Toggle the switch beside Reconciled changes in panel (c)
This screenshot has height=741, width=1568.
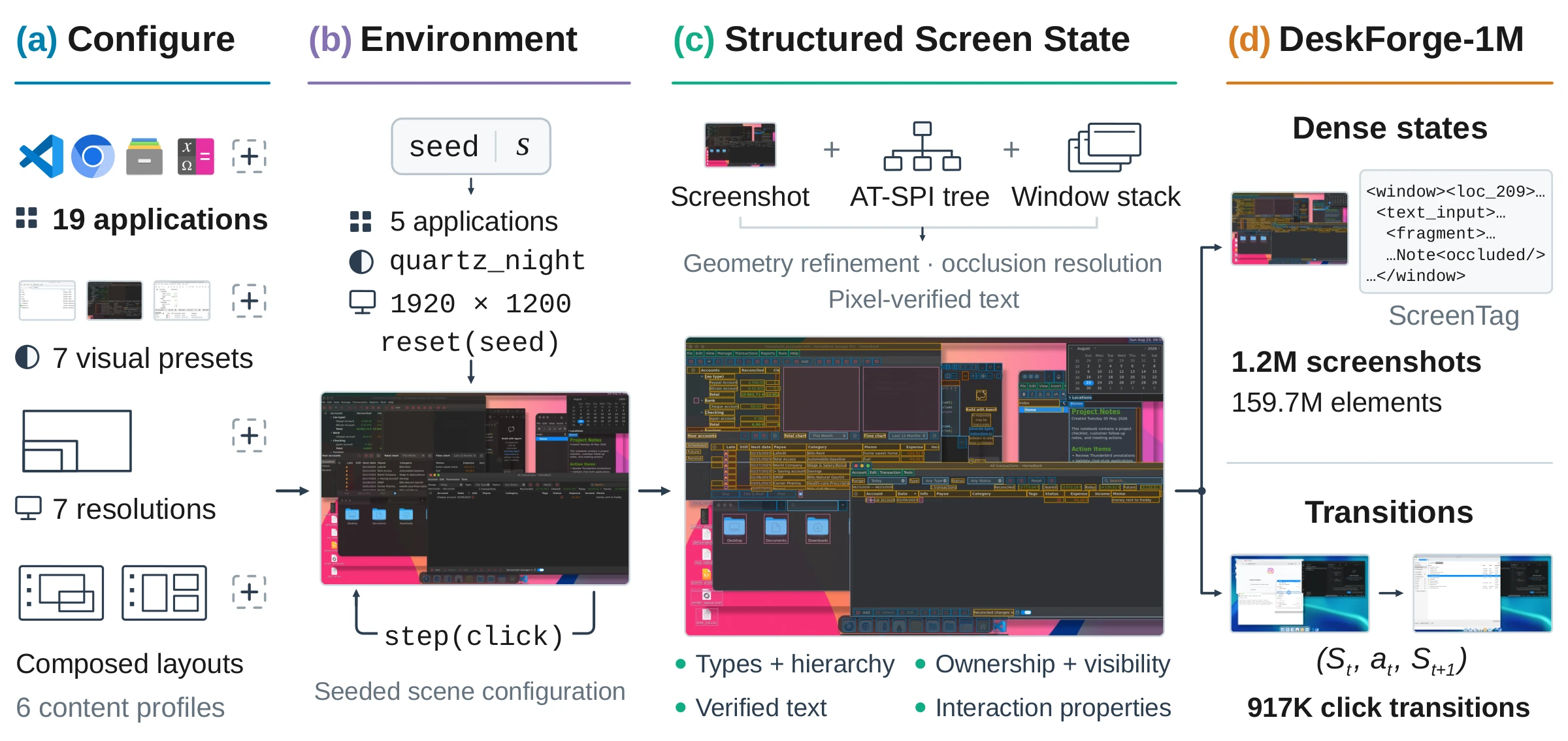[1026, 612]
